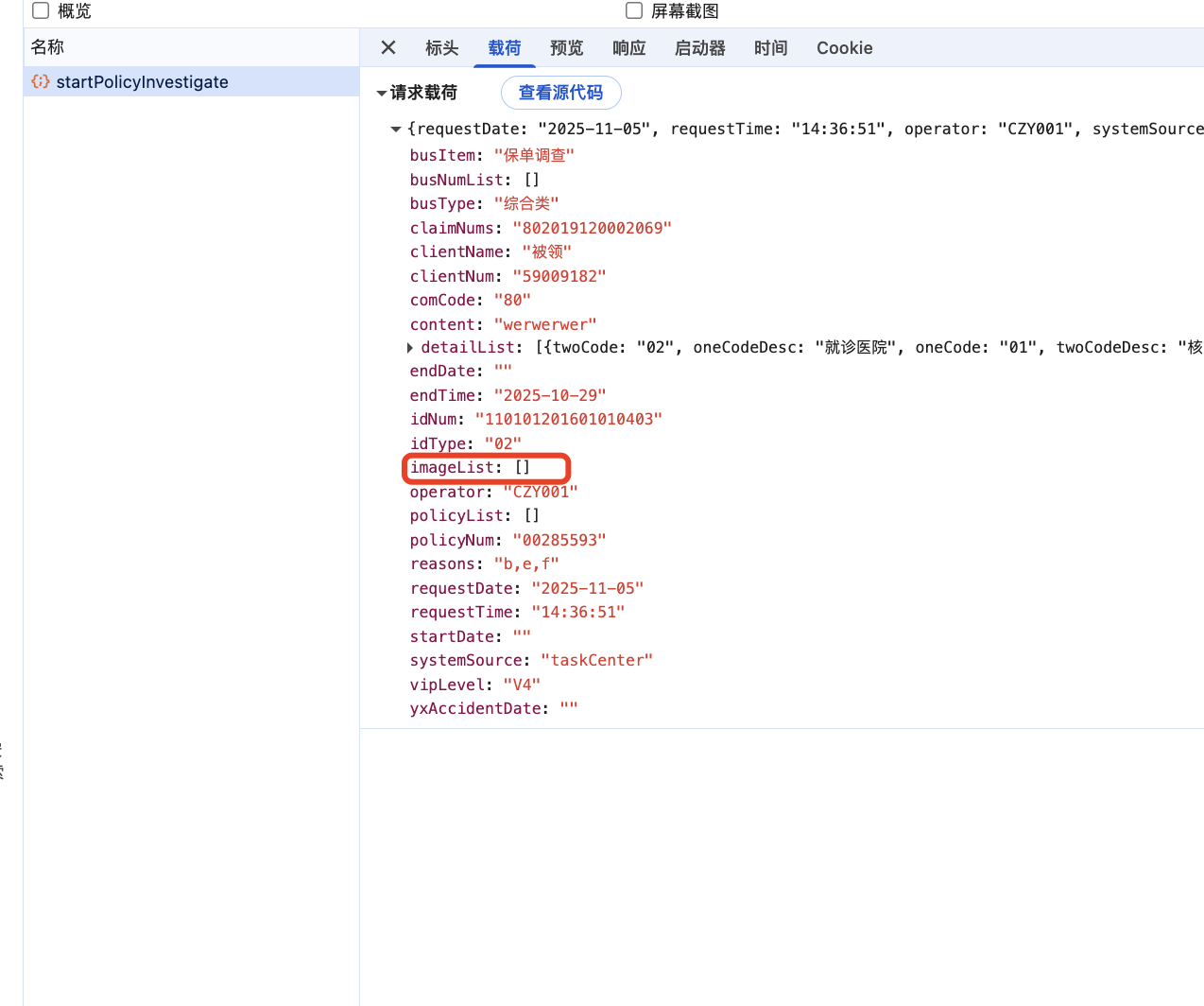Click idNum value "110101201601010403"

569,419
